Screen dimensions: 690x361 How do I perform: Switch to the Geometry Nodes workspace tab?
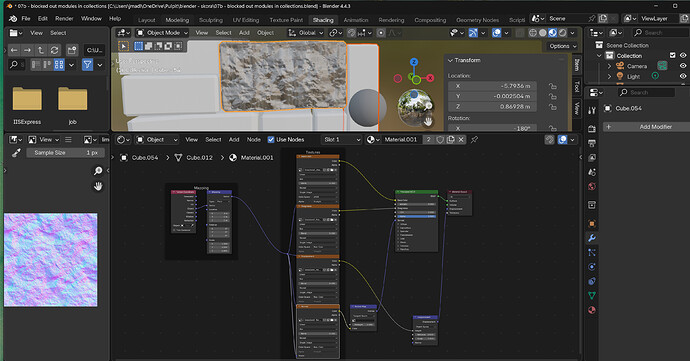477,20
